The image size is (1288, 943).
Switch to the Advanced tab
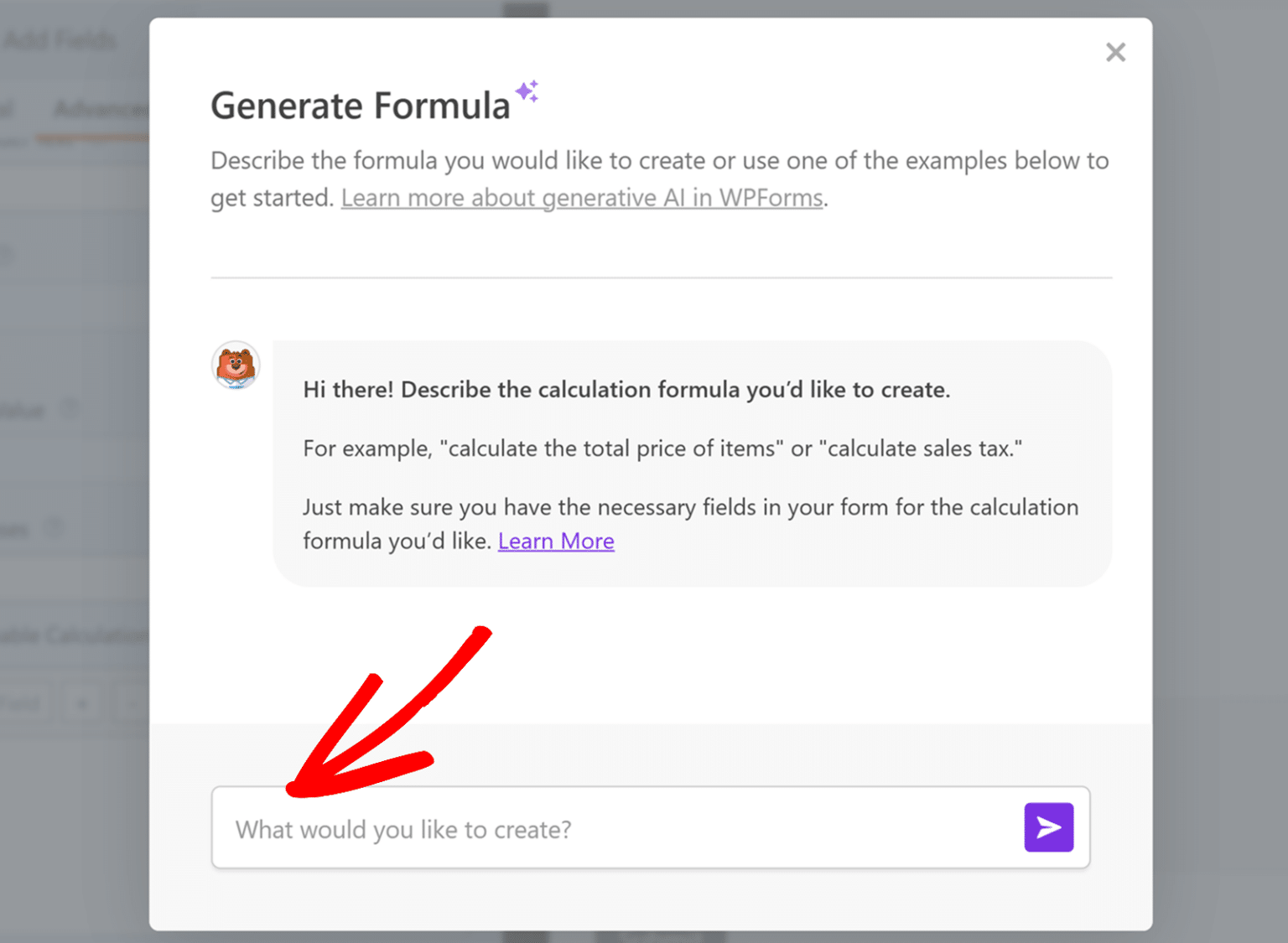101,109
